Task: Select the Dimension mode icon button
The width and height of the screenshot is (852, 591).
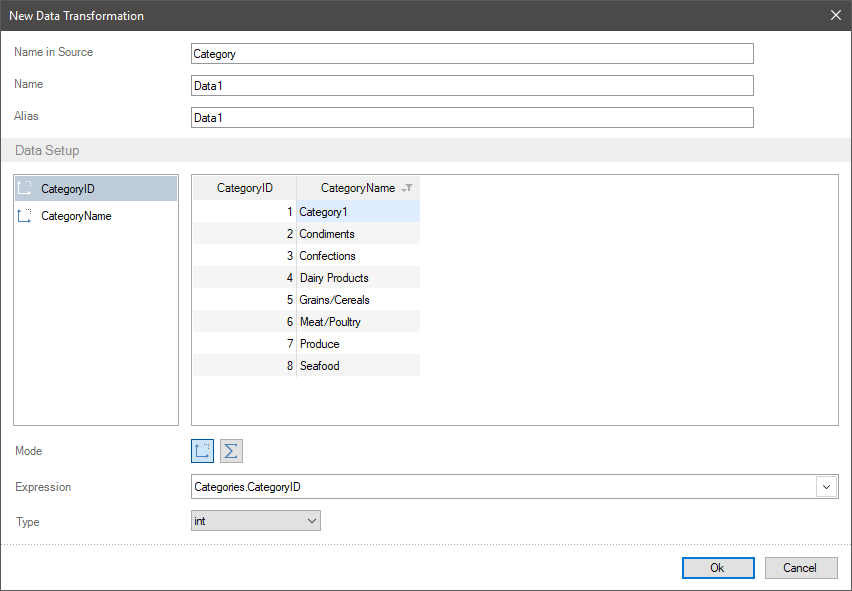Action: (x=202, y=451)
